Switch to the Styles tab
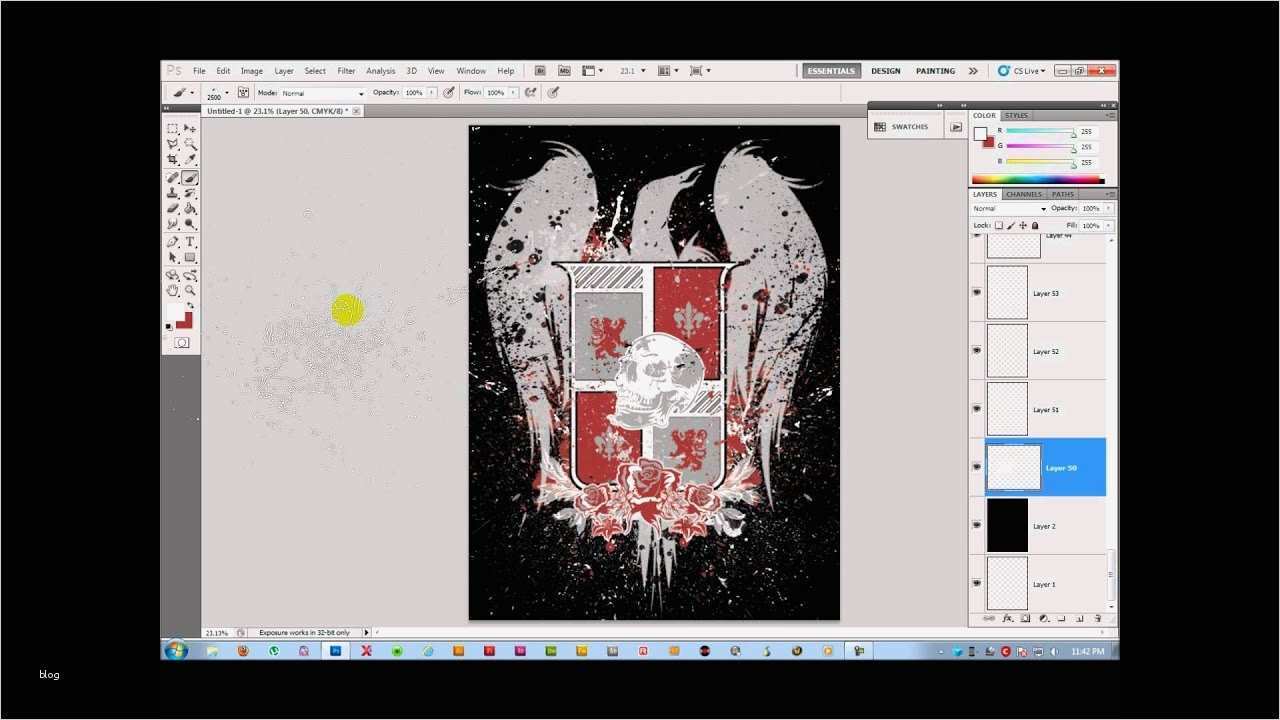 pyautogui.click(x=1017, y=116)
